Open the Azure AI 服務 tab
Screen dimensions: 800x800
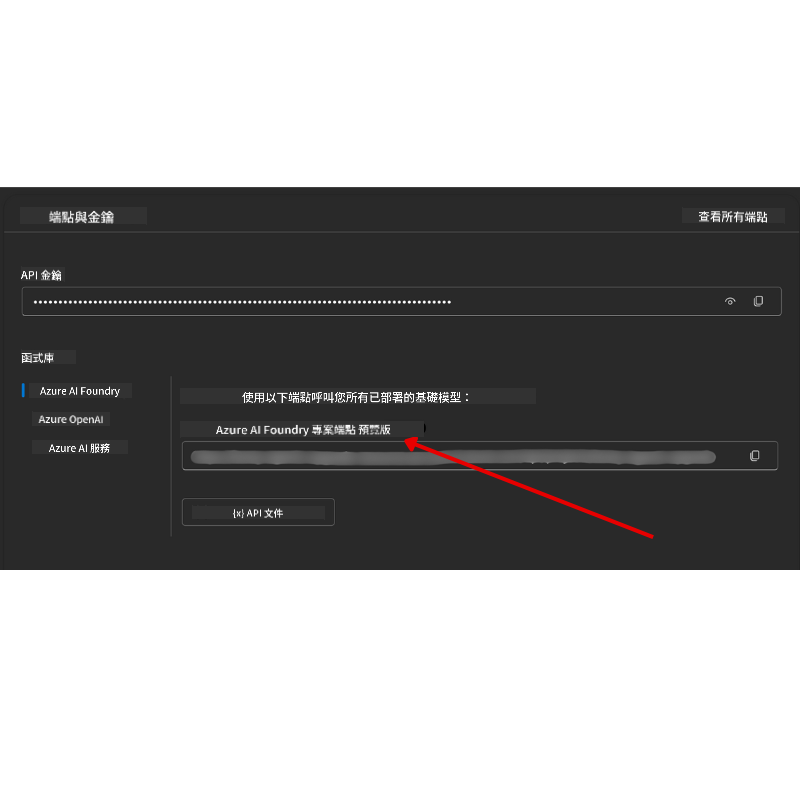coord(79,448)
